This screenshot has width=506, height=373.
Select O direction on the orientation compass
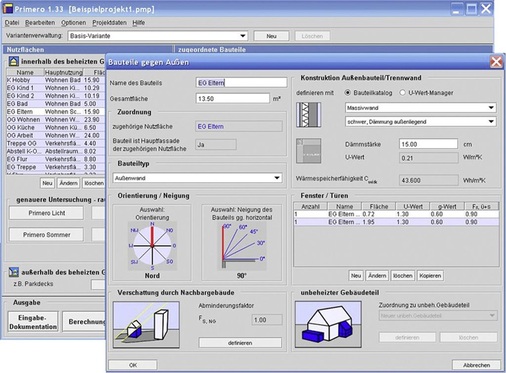point(174,246)
